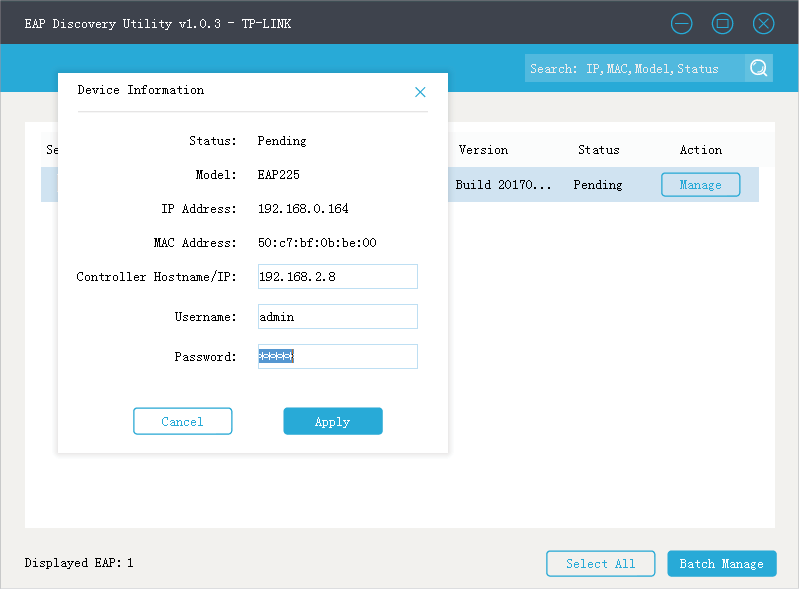
Task: Apply the controller settings
Action: pos(333,421)
